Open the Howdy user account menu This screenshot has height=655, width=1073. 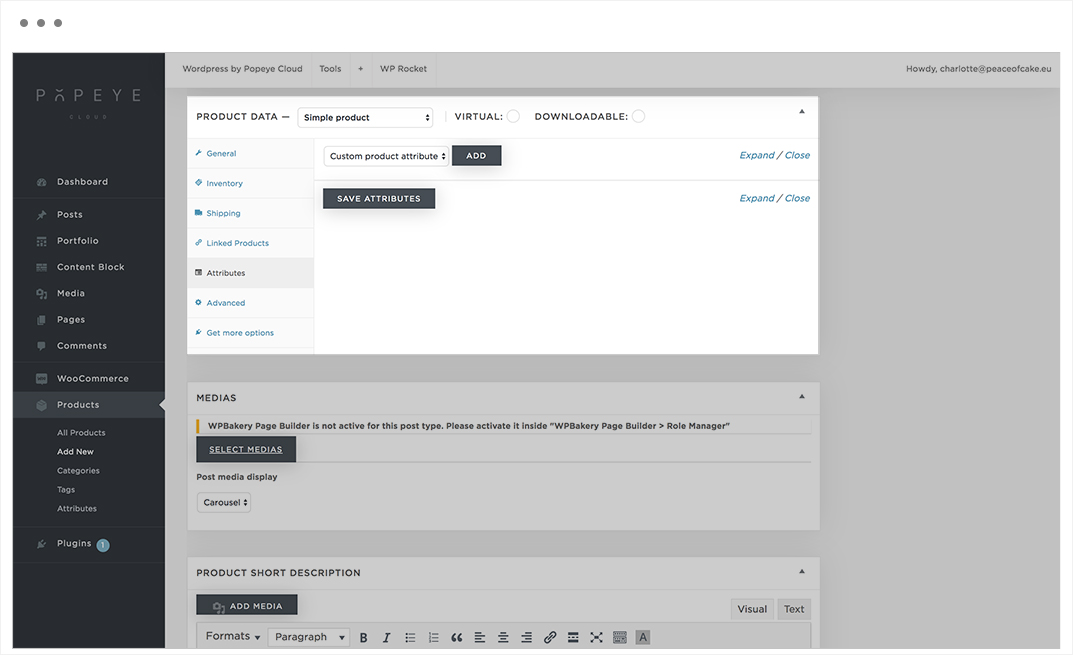tap(979, 69)
